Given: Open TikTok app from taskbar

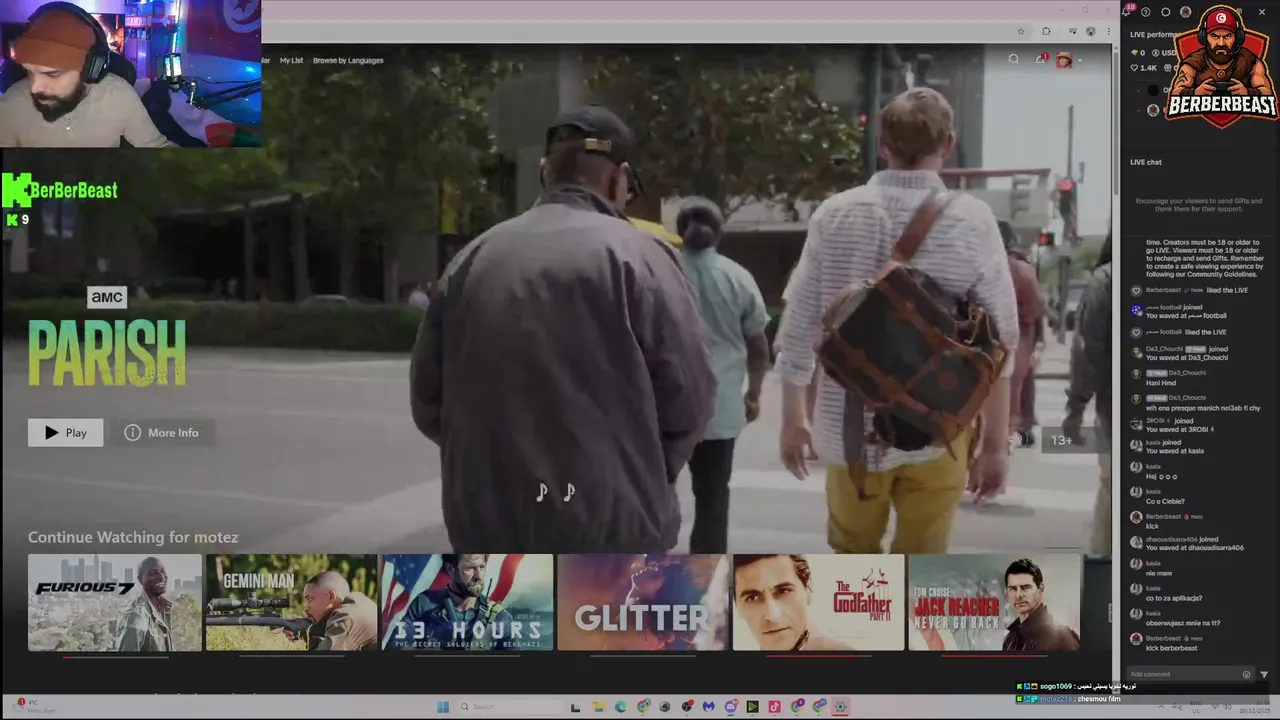Looking at the screenshot, I should 774,707.
